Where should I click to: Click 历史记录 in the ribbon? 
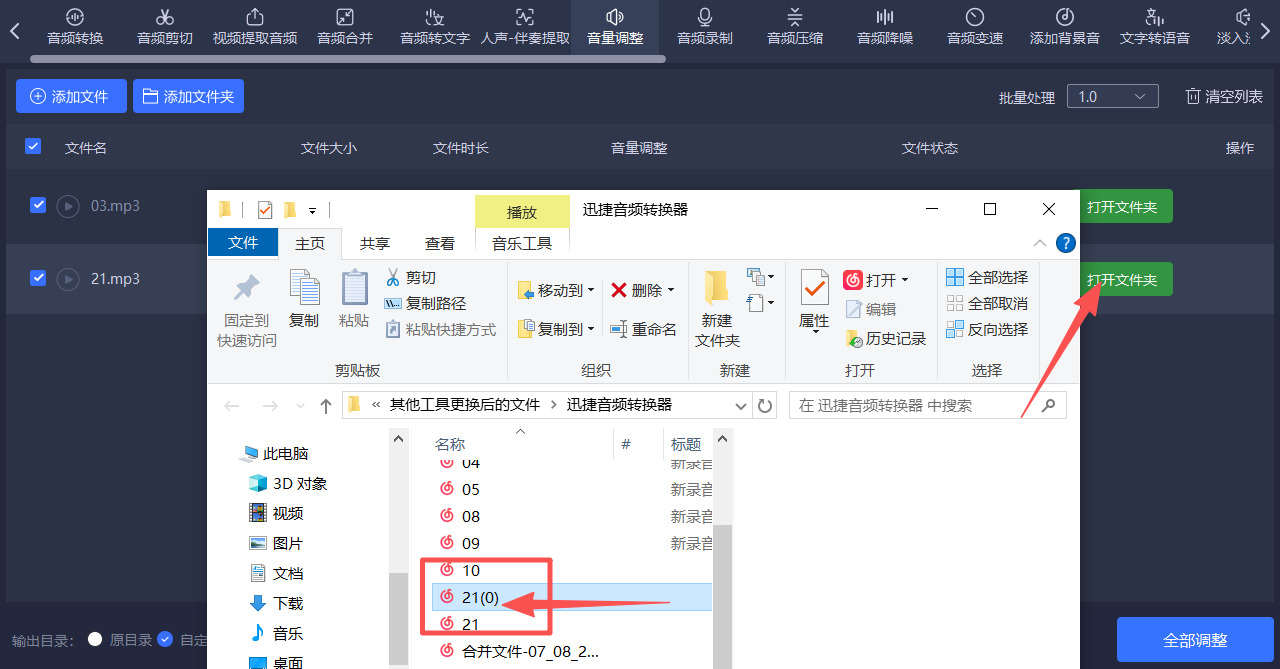[x=886, y=338]
